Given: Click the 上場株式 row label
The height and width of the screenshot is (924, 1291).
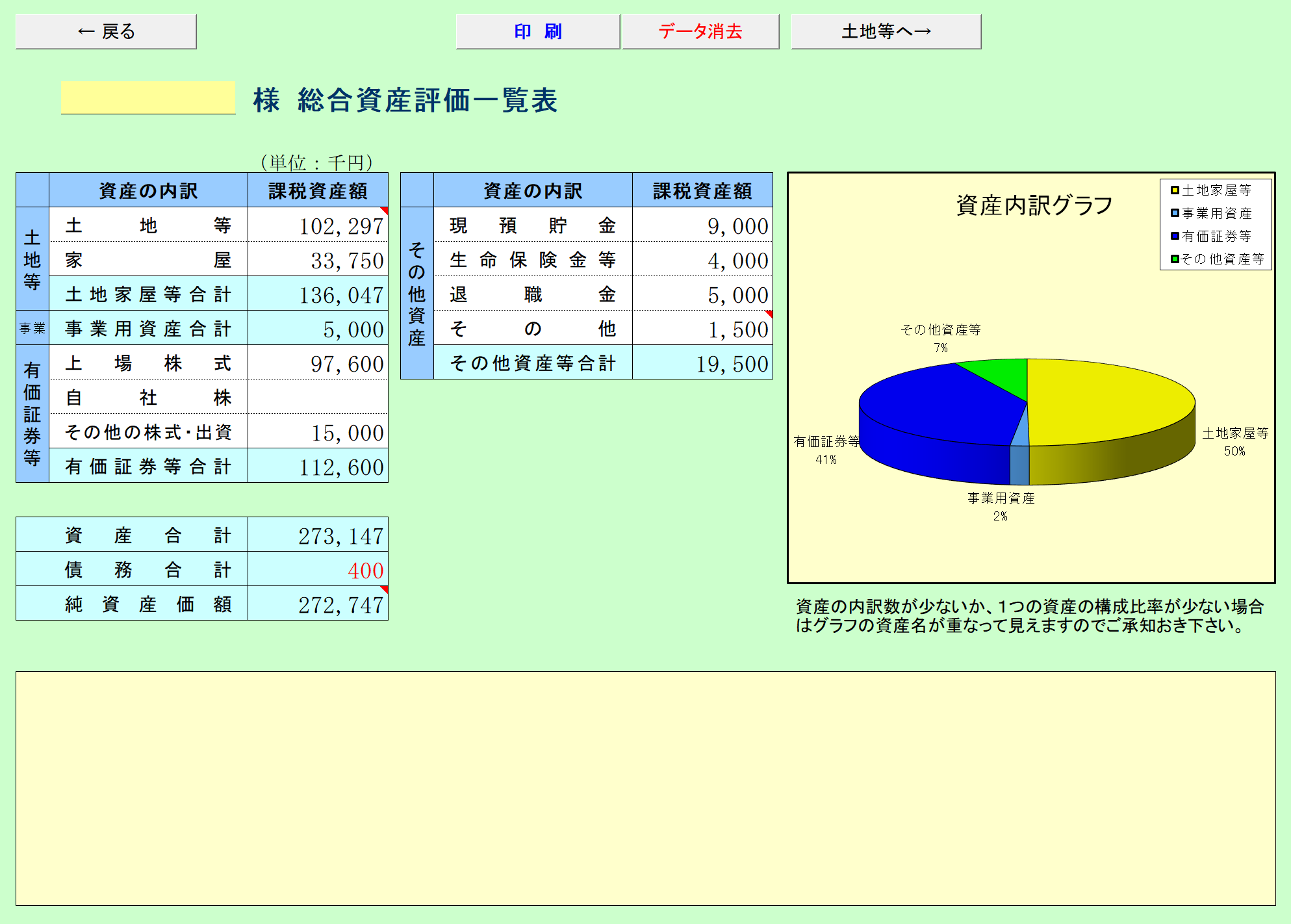Looking at the screenshot, I should pos(148,363).
